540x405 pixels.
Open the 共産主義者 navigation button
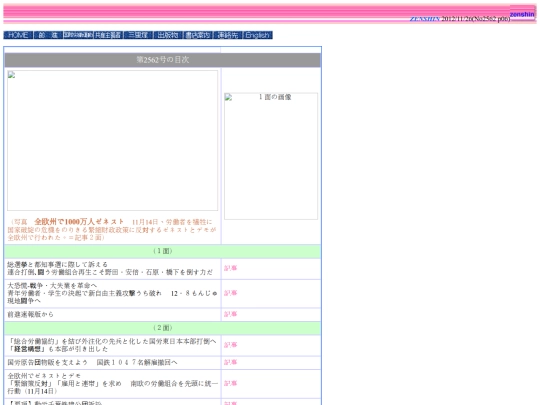click(x=108, y=35)
